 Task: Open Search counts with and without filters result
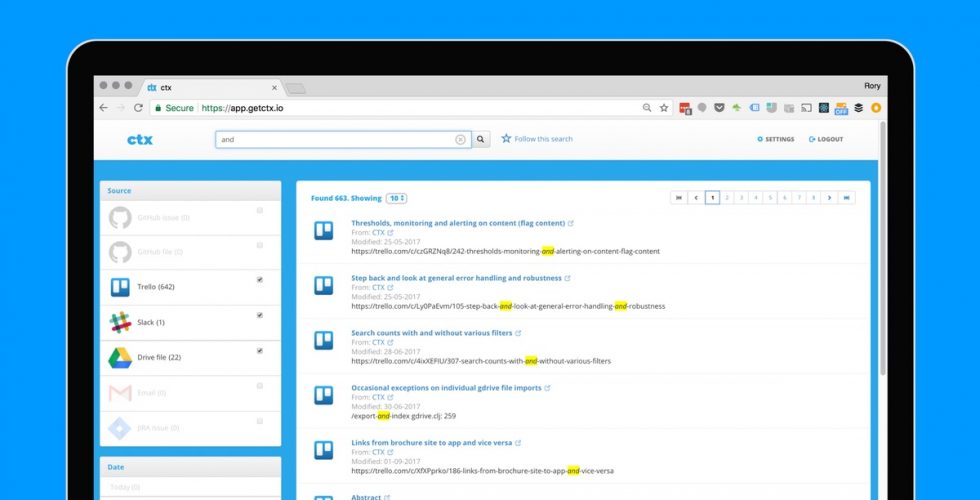(x=432, y=333)
